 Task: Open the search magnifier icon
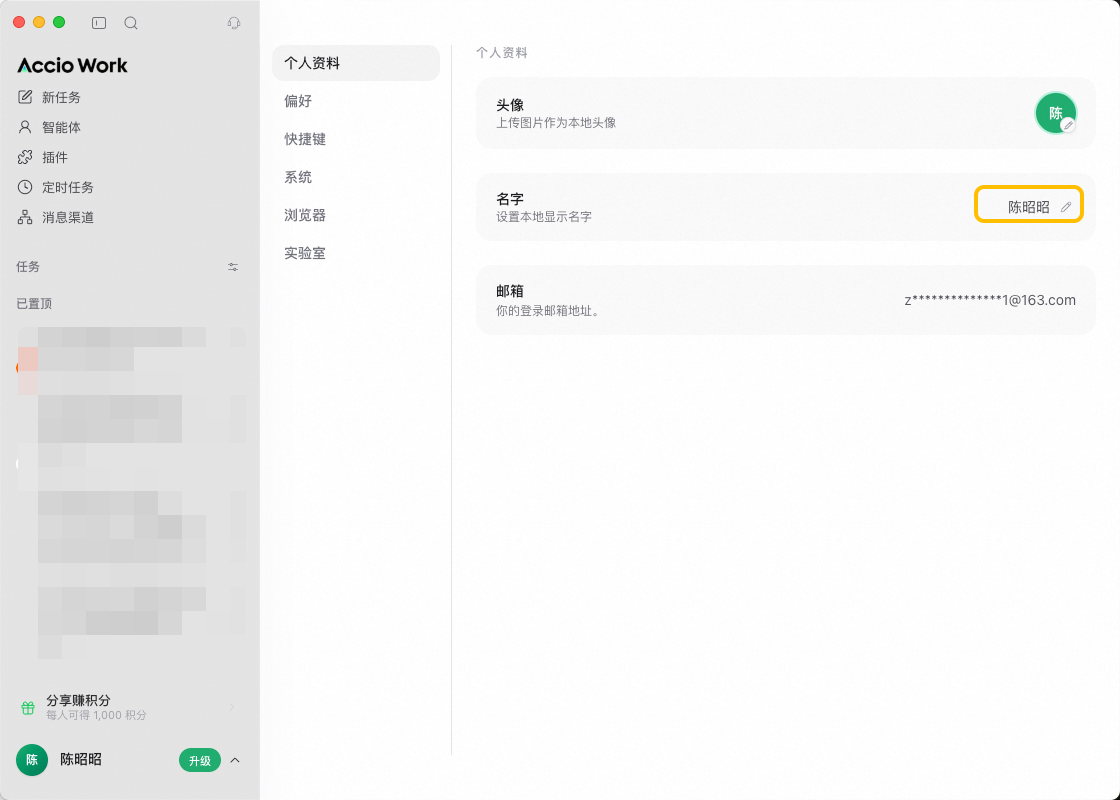[131, 23]
